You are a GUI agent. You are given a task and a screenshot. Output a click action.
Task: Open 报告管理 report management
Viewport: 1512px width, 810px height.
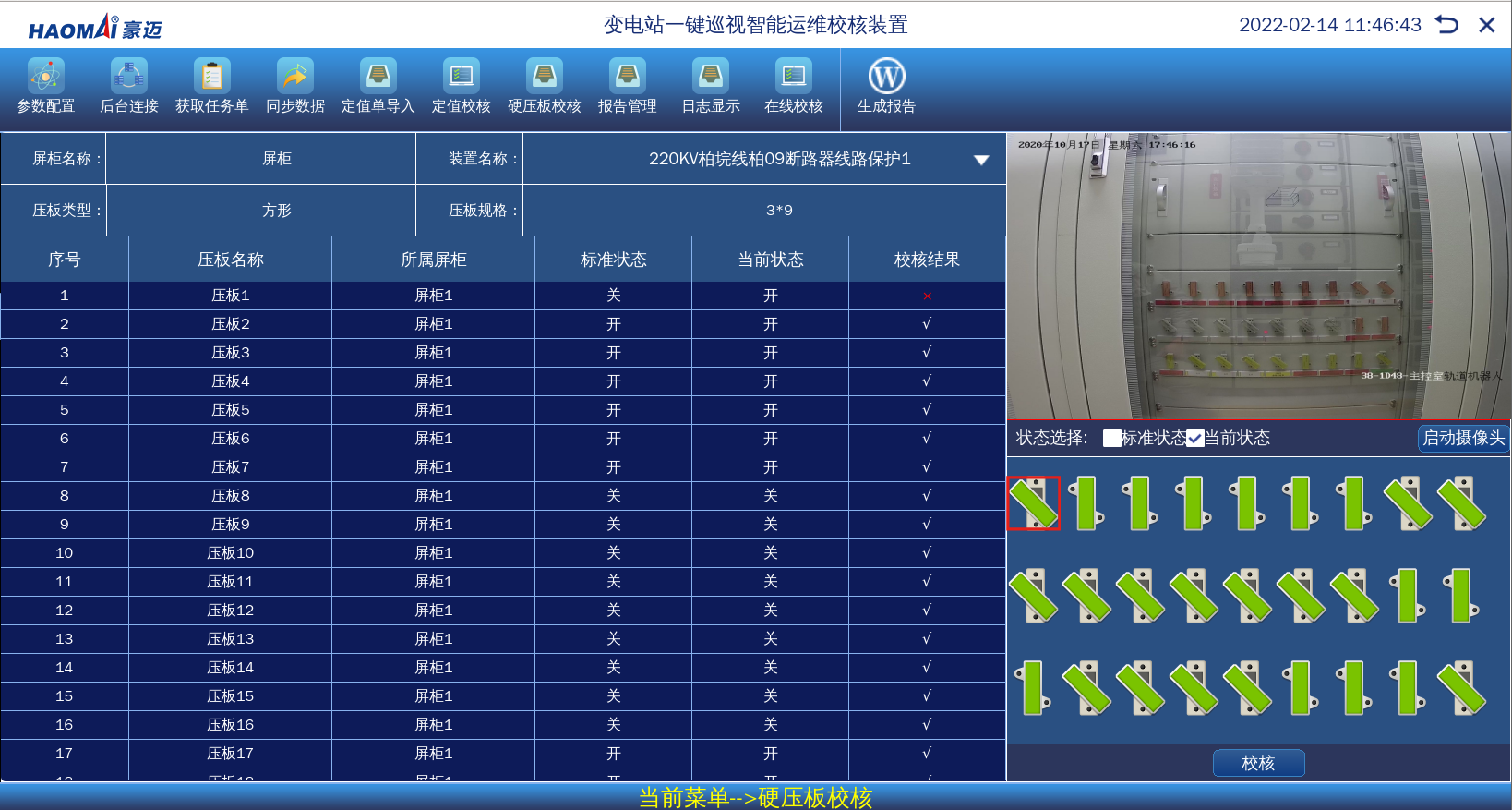pos(627,78)
